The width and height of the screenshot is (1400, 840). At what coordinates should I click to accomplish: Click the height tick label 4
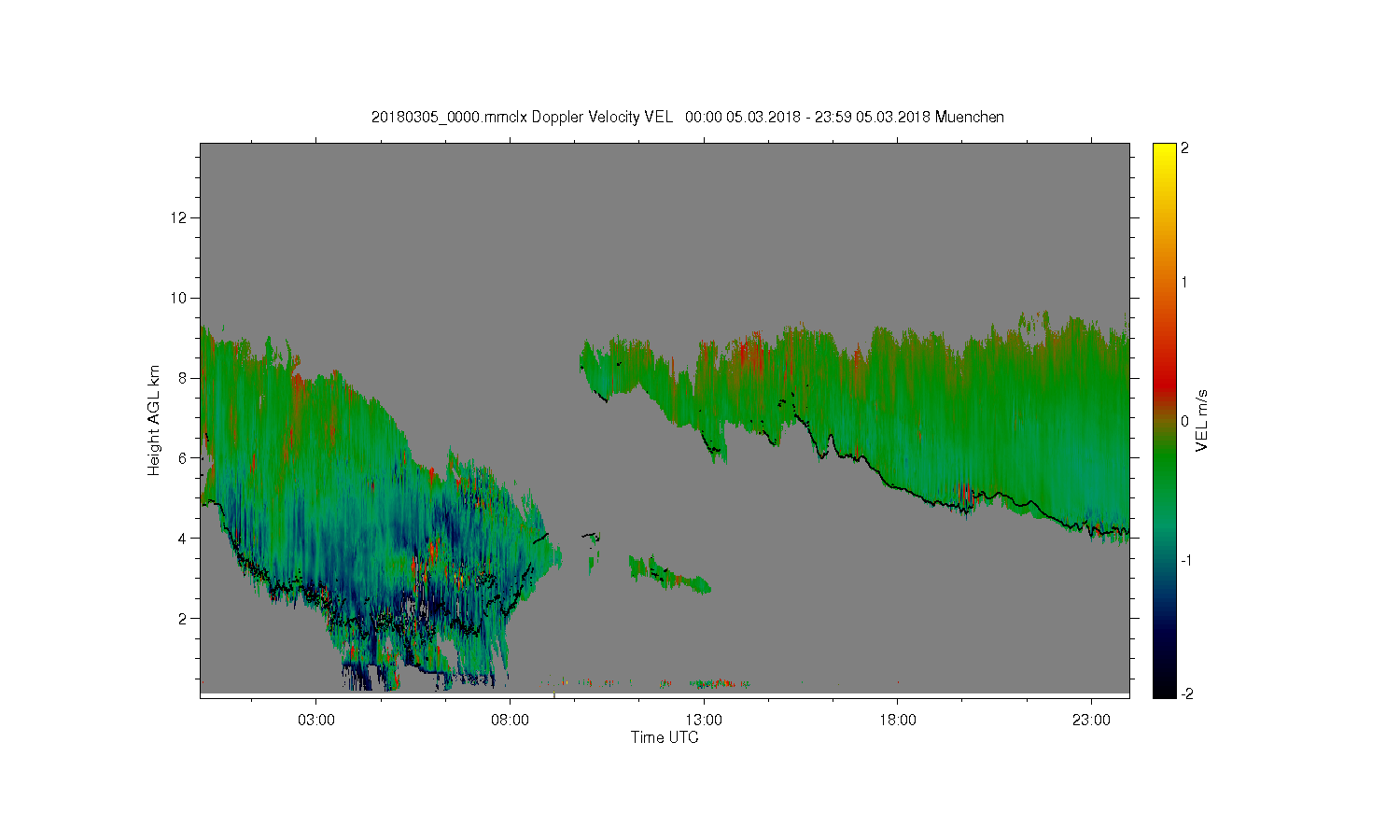[184, 539]
